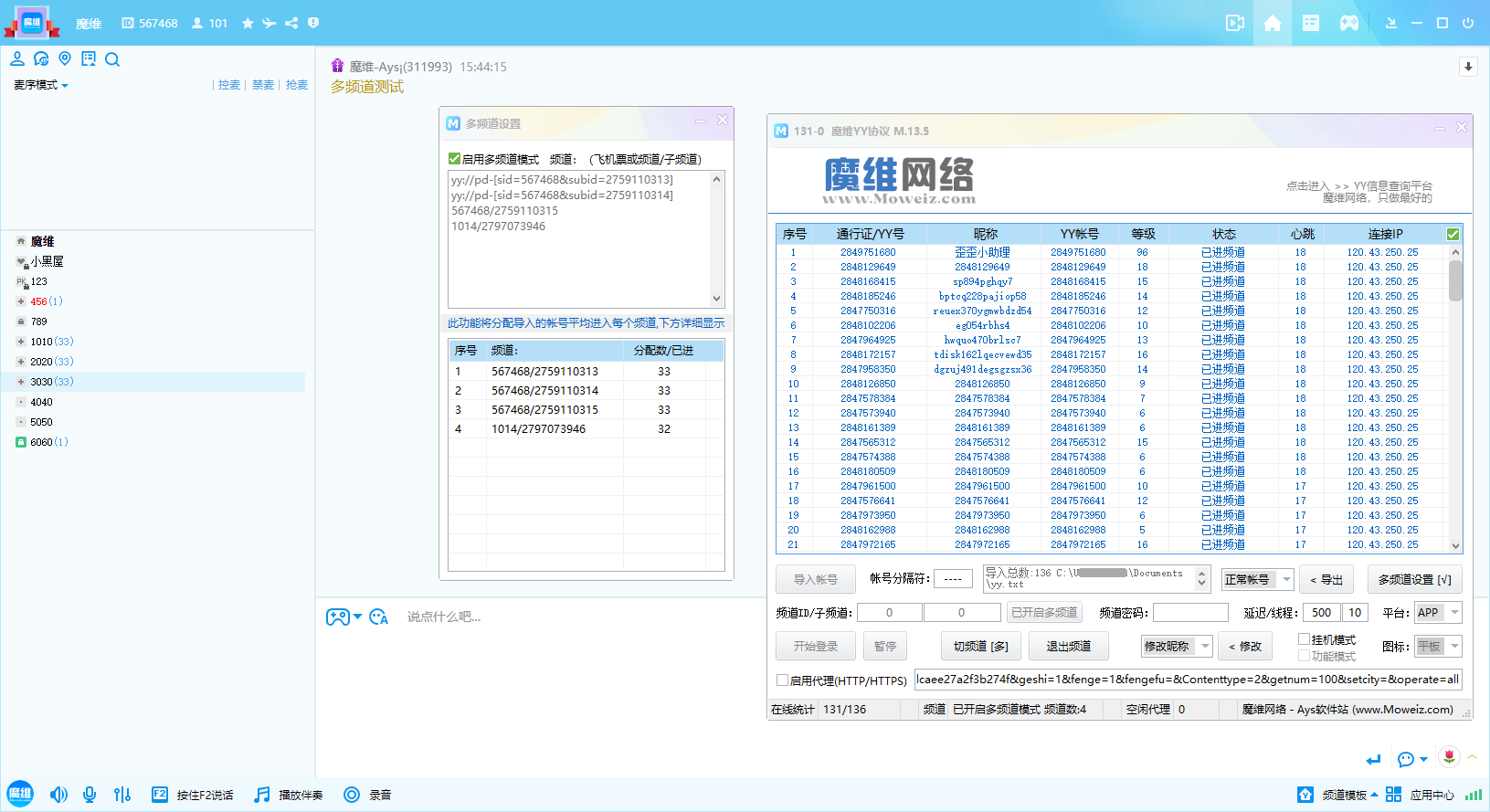The height and width of the screenshot is (812, 1490).
Task: Enable 挂机模式 checkbox
Action: pyautogui.click(x=1304, y=639)
